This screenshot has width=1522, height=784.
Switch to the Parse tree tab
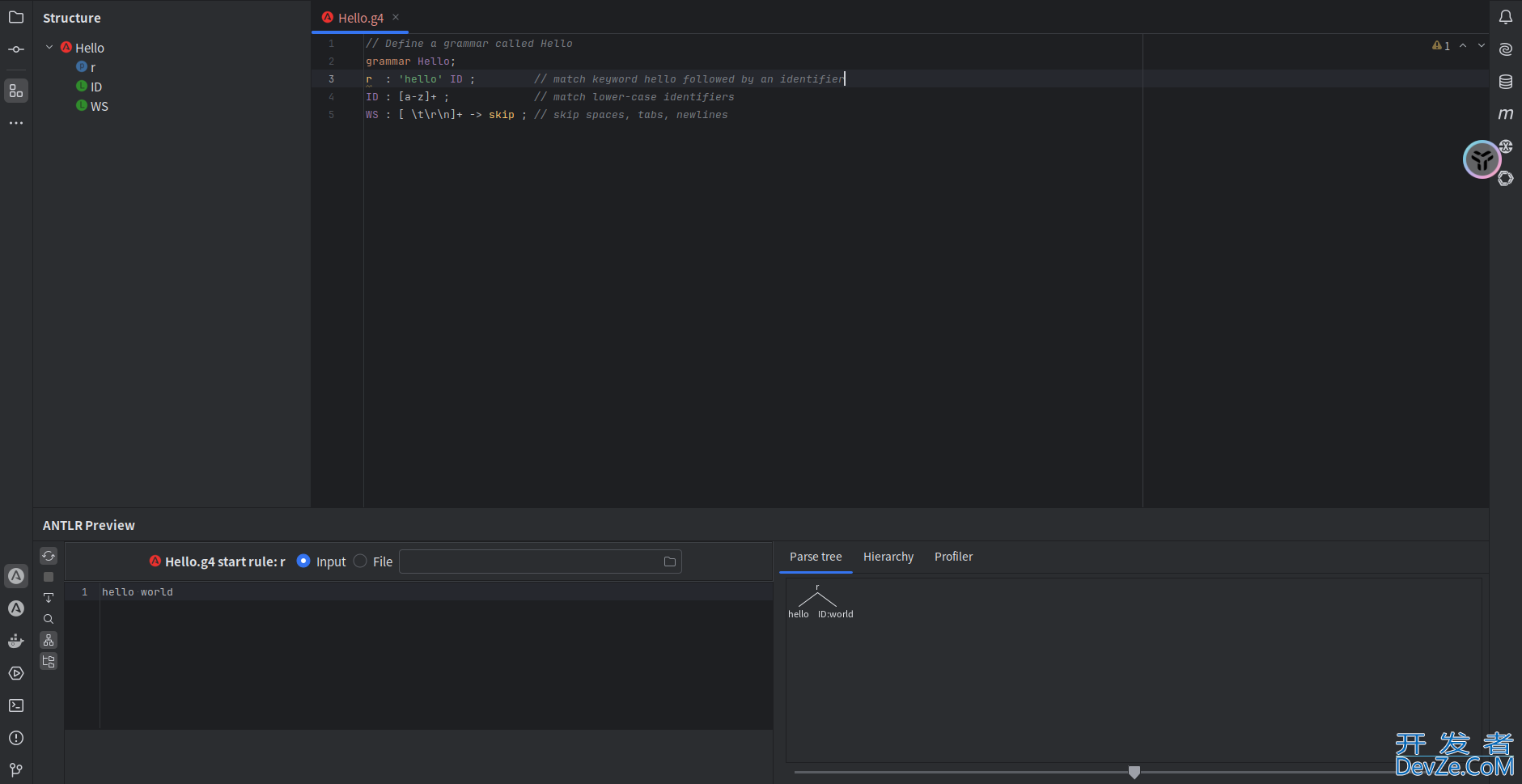816,557
